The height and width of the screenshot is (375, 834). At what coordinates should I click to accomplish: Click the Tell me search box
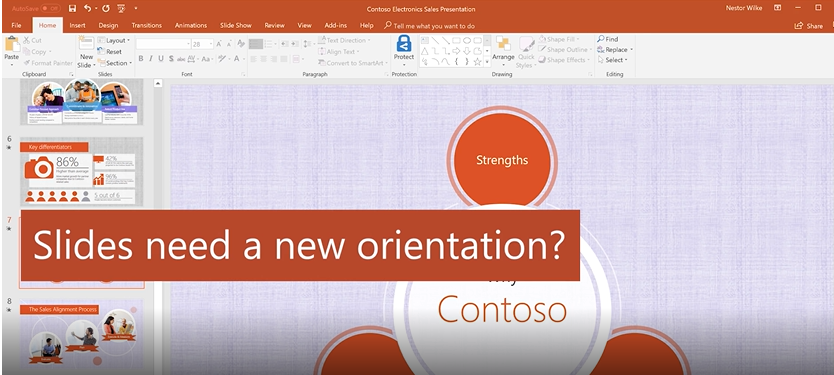point(430,26)
